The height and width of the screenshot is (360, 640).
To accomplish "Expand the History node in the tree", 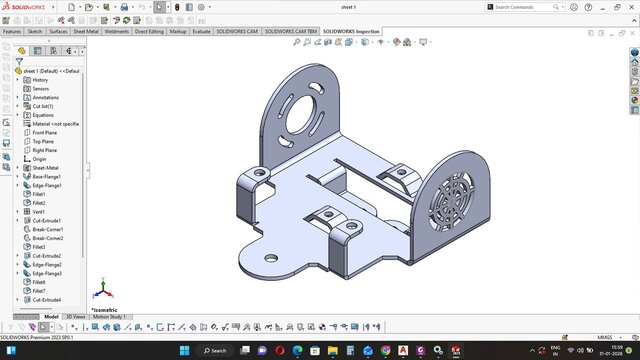I will [x=18, y=80].
